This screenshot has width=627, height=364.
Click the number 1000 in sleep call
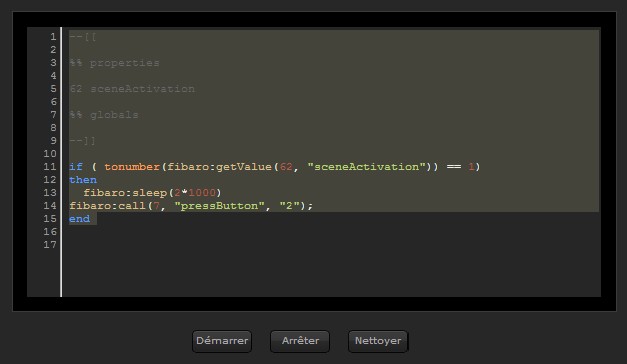click(x=202, y=193)
